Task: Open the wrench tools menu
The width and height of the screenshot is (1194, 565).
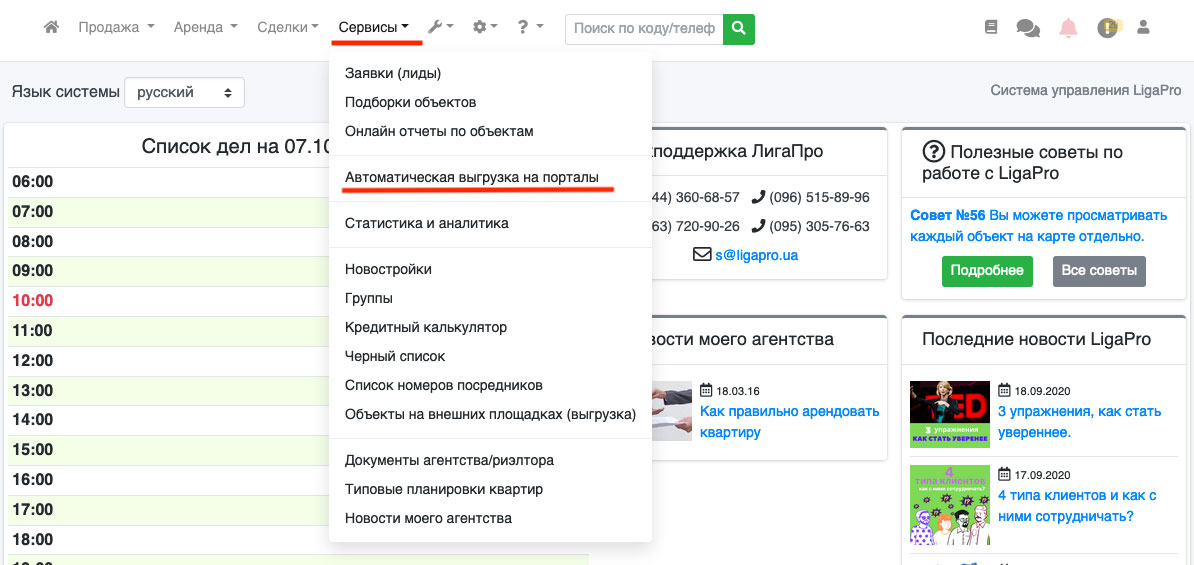Action: coord(440,28)
